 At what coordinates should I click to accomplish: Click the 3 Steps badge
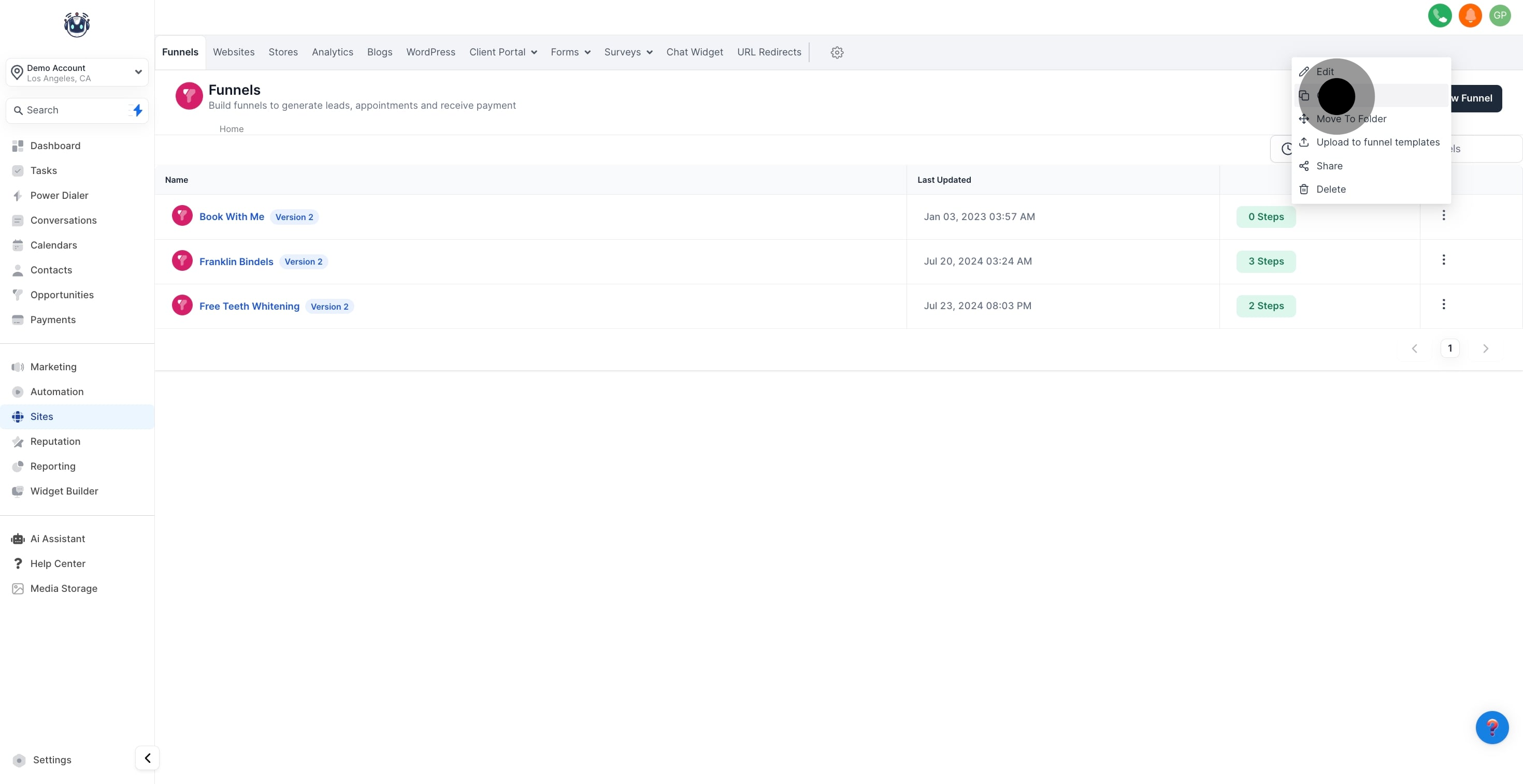click(1266, 261)
